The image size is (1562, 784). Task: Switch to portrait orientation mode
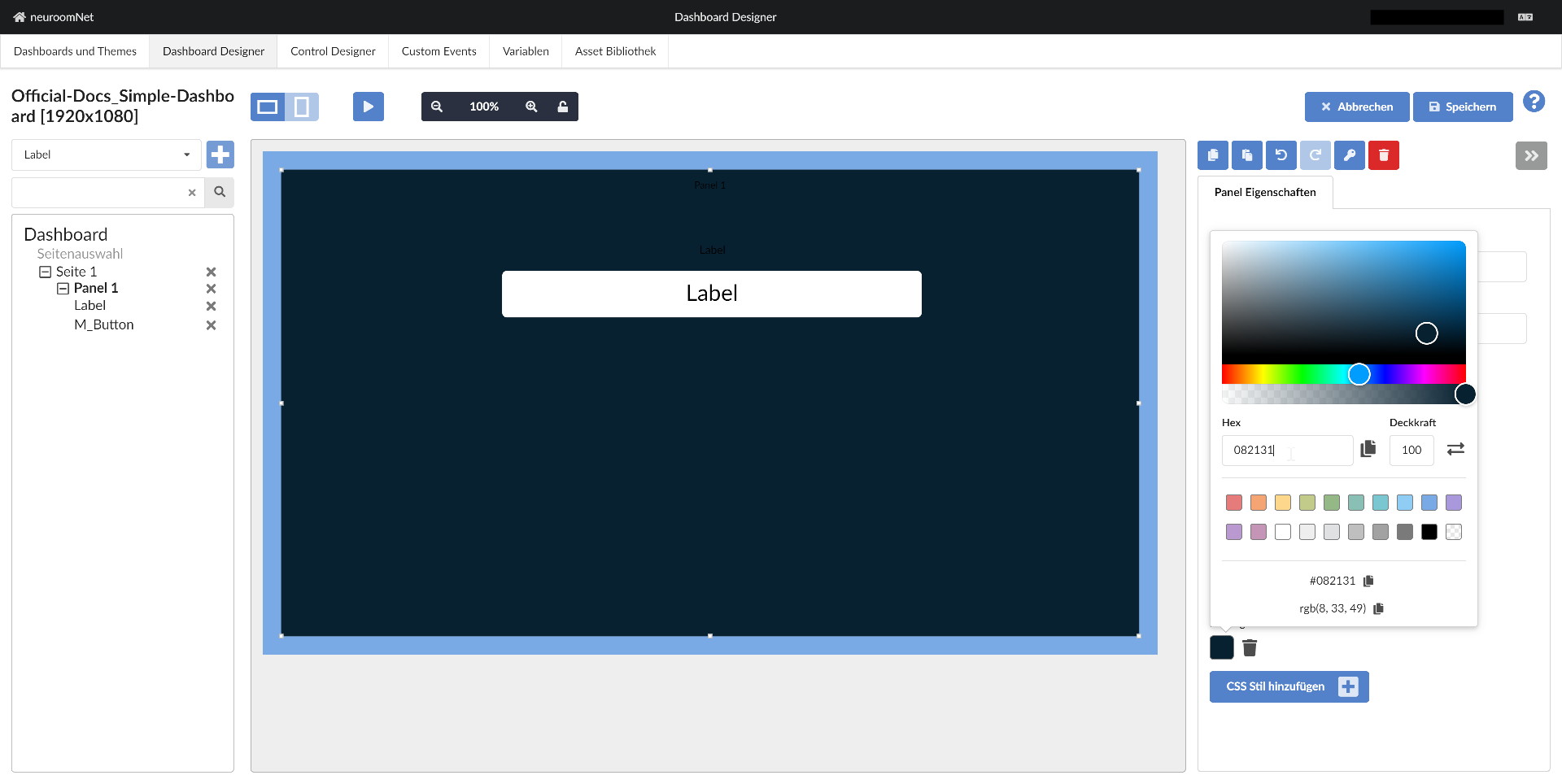point(302,107)
